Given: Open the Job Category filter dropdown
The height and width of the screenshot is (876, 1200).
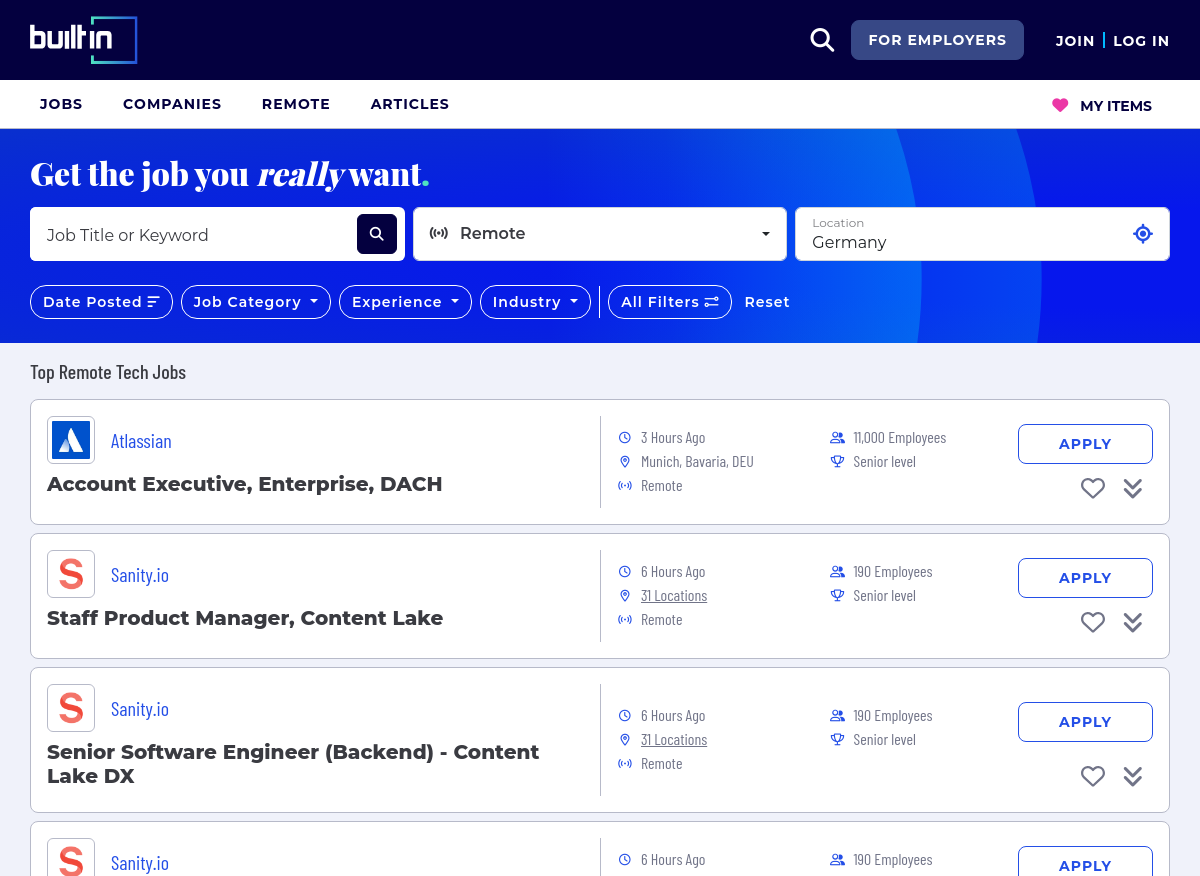Looking at the screenshot, I should tap(256, 302).
